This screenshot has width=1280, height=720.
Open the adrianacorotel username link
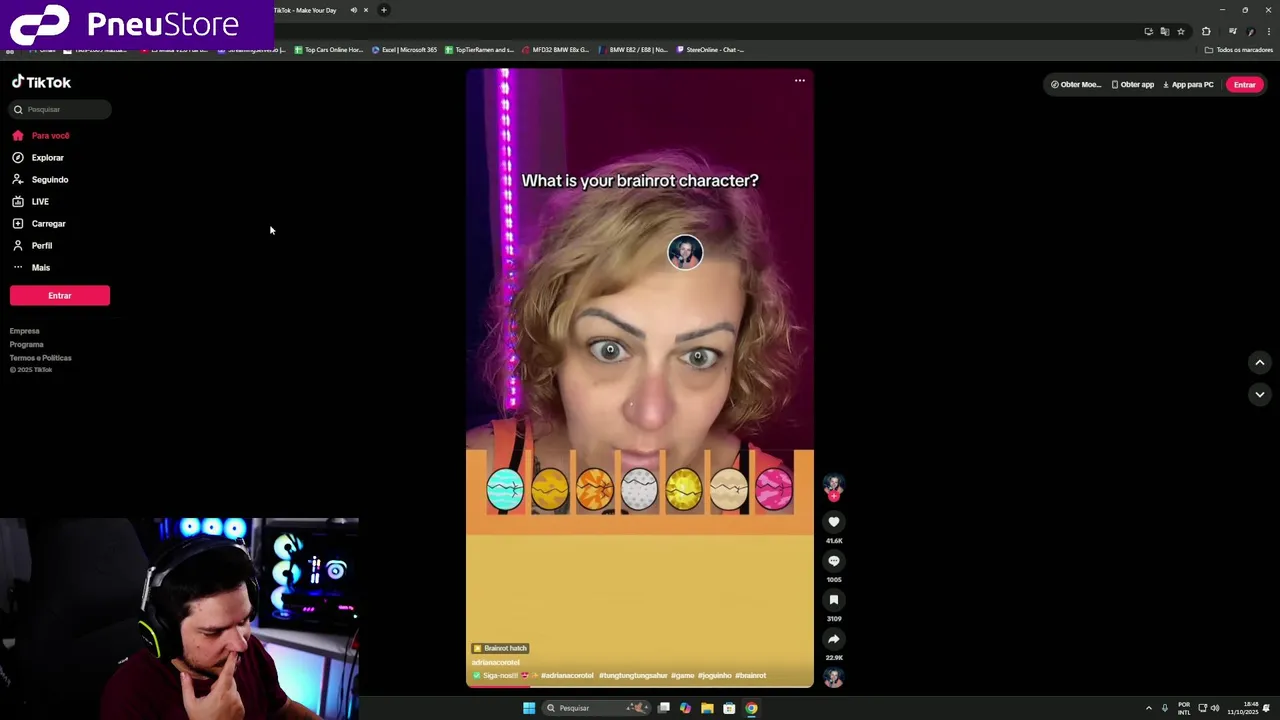tap(496, 662)
